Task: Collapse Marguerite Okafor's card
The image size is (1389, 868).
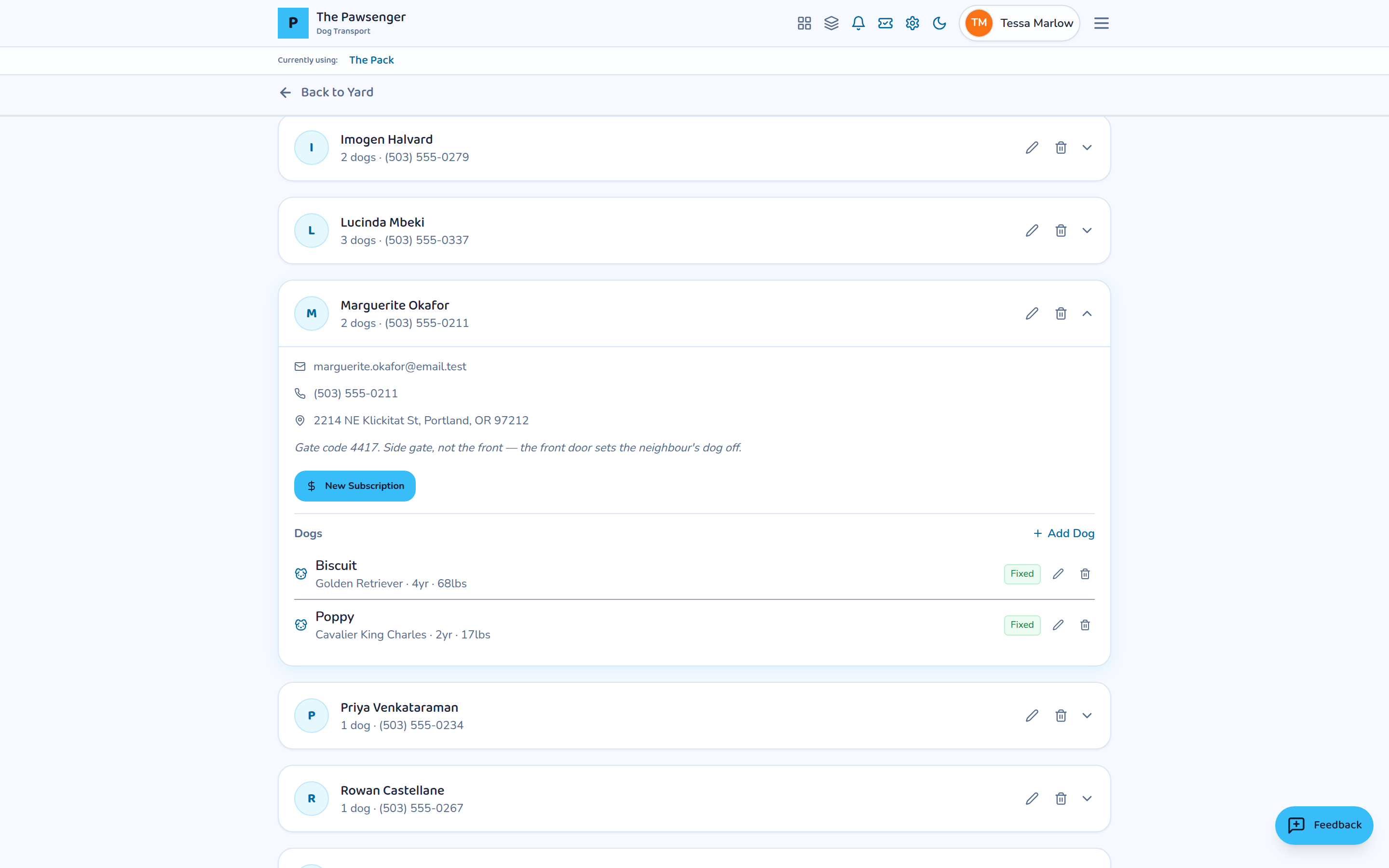Action: click(x=1087, y=313)
